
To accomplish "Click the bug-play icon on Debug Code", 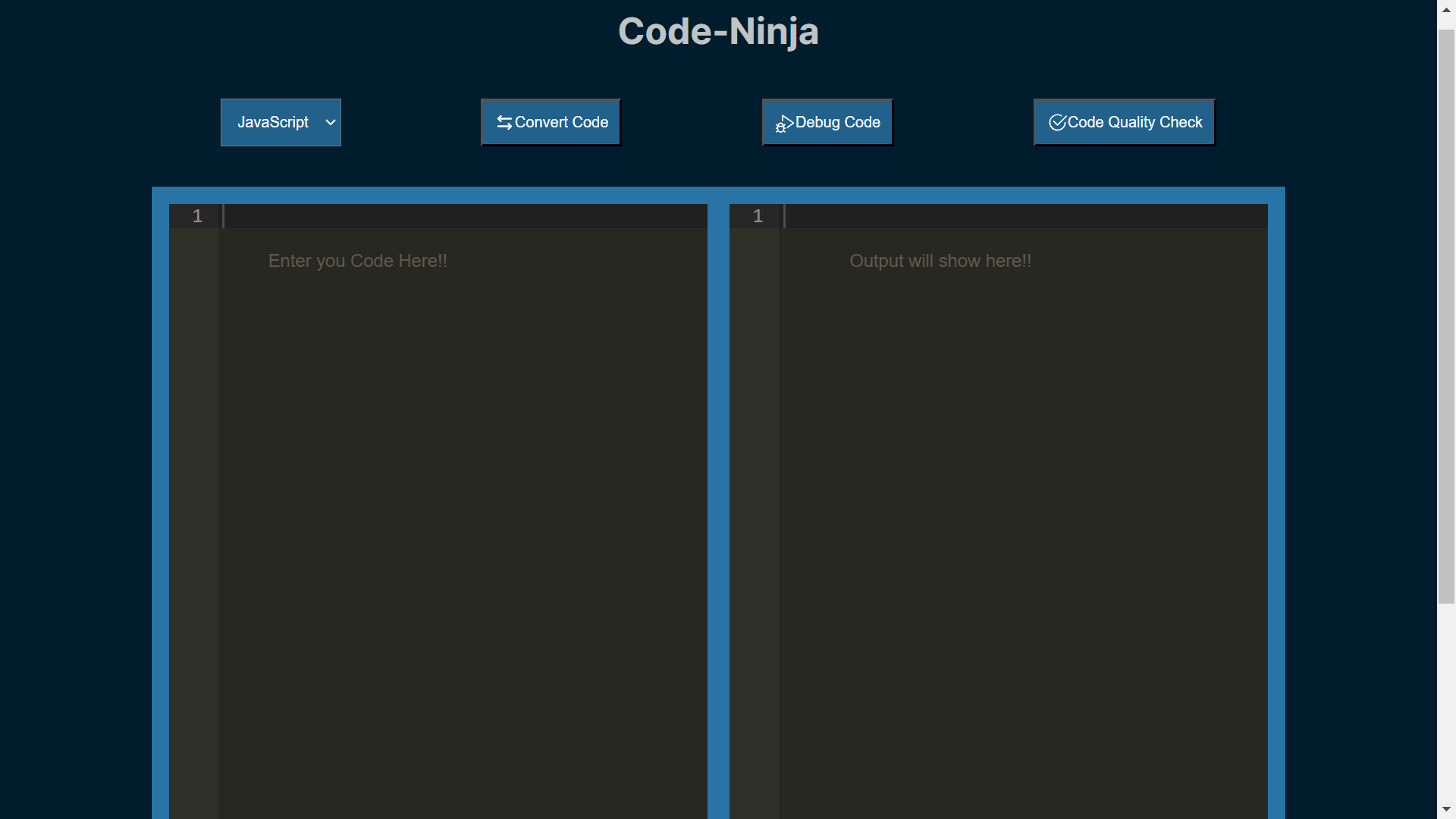I will coord(783,124).
